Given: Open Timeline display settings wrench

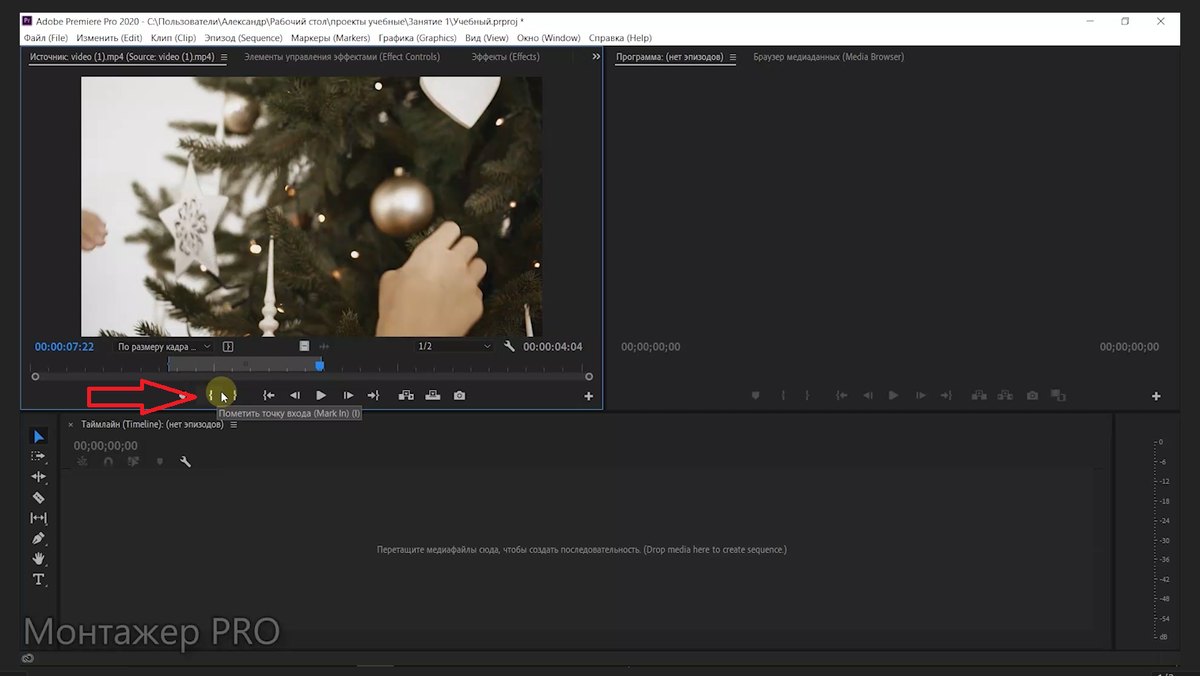Looking at the screenshot, I should (x=185, y=462).
